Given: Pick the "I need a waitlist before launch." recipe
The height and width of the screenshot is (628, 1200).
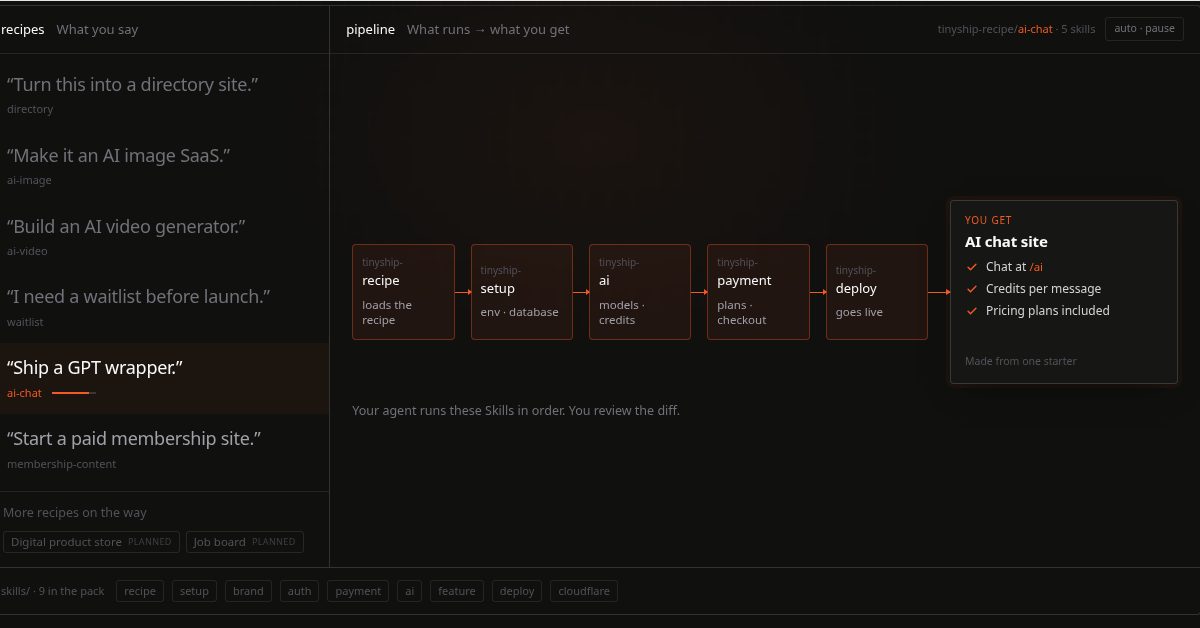Looking at the screenshot, I should click(164, 308).
